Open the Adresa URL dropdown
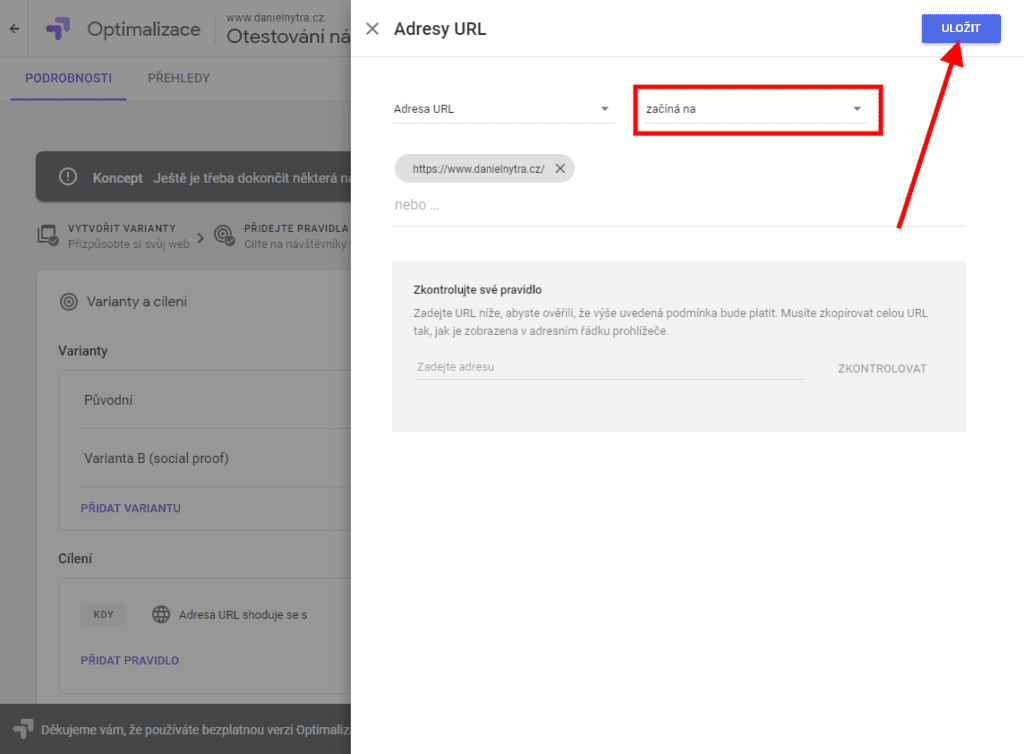The width and height of the screenshot is (1024, 754). (502, 109)
